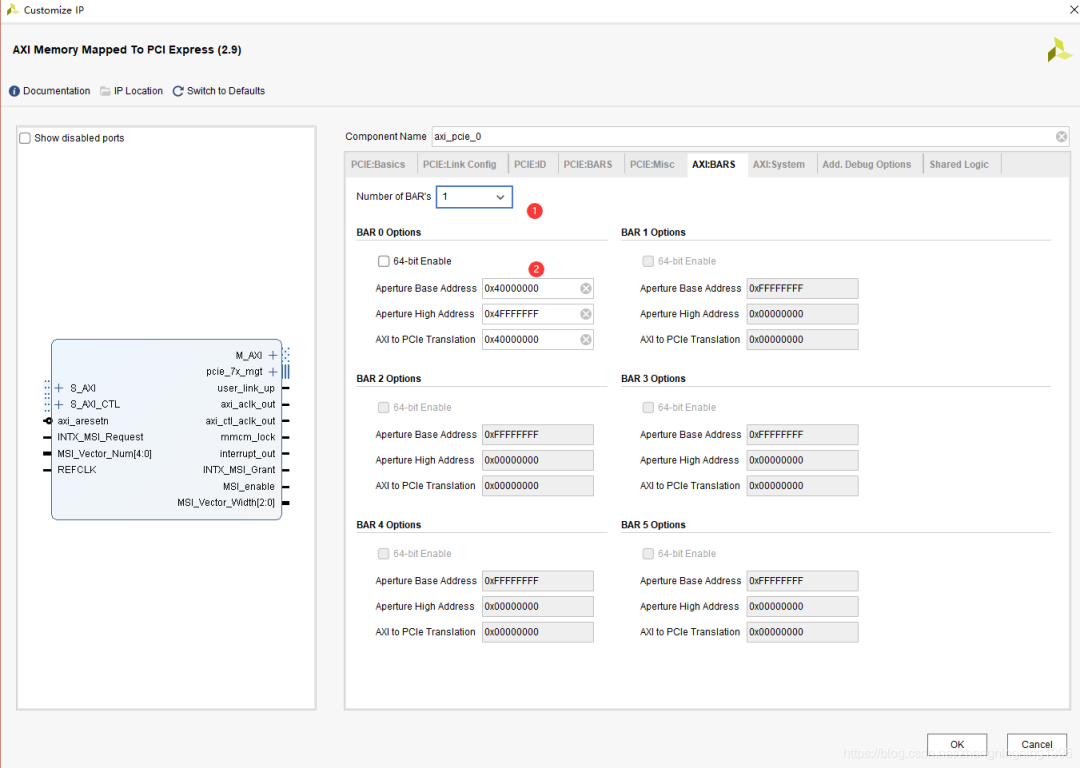Image resolution: width=1080 pixels, height=768 pixels.
Task: Open the Documentation info icon
Action: (14, 91)
